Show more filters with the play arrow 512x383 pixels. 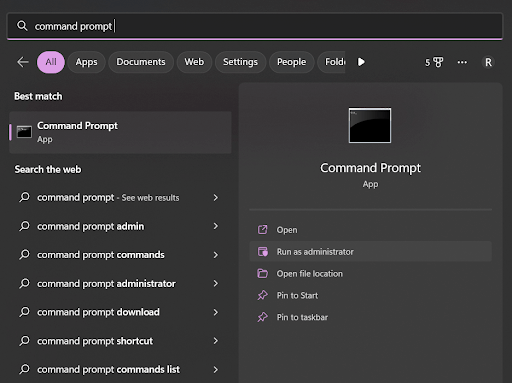(361, 62)
